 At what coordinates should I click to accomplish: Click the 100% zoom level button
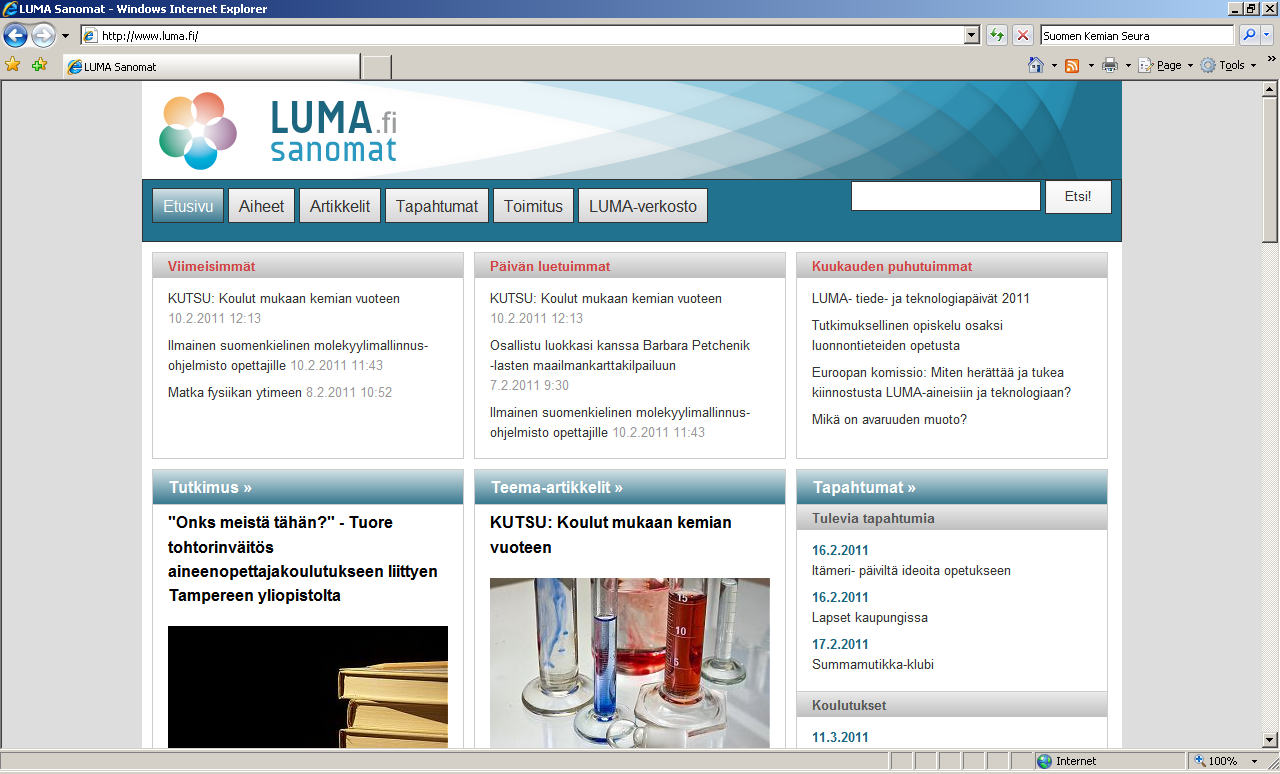(1216, 761)
